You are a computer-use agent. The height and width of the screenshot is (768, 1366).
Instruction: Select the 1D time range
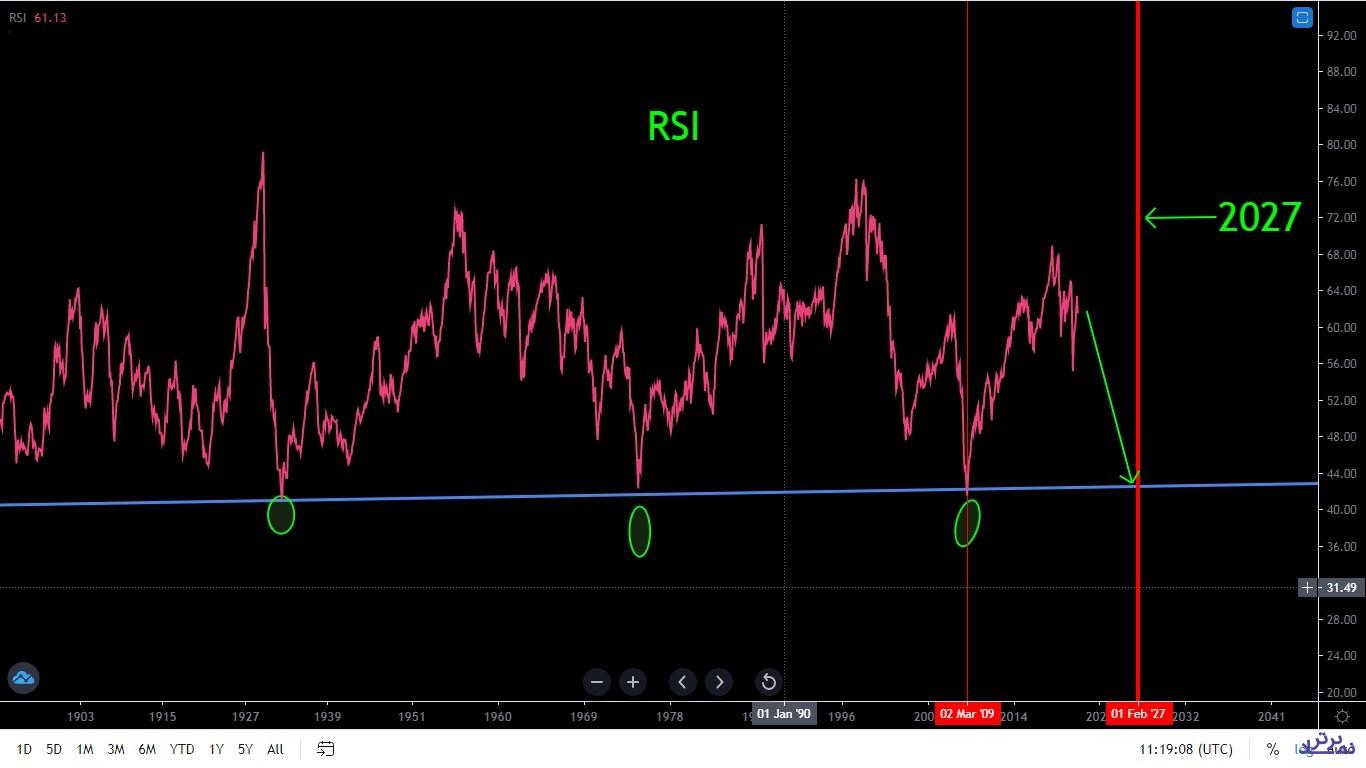(x=24, y=749)
